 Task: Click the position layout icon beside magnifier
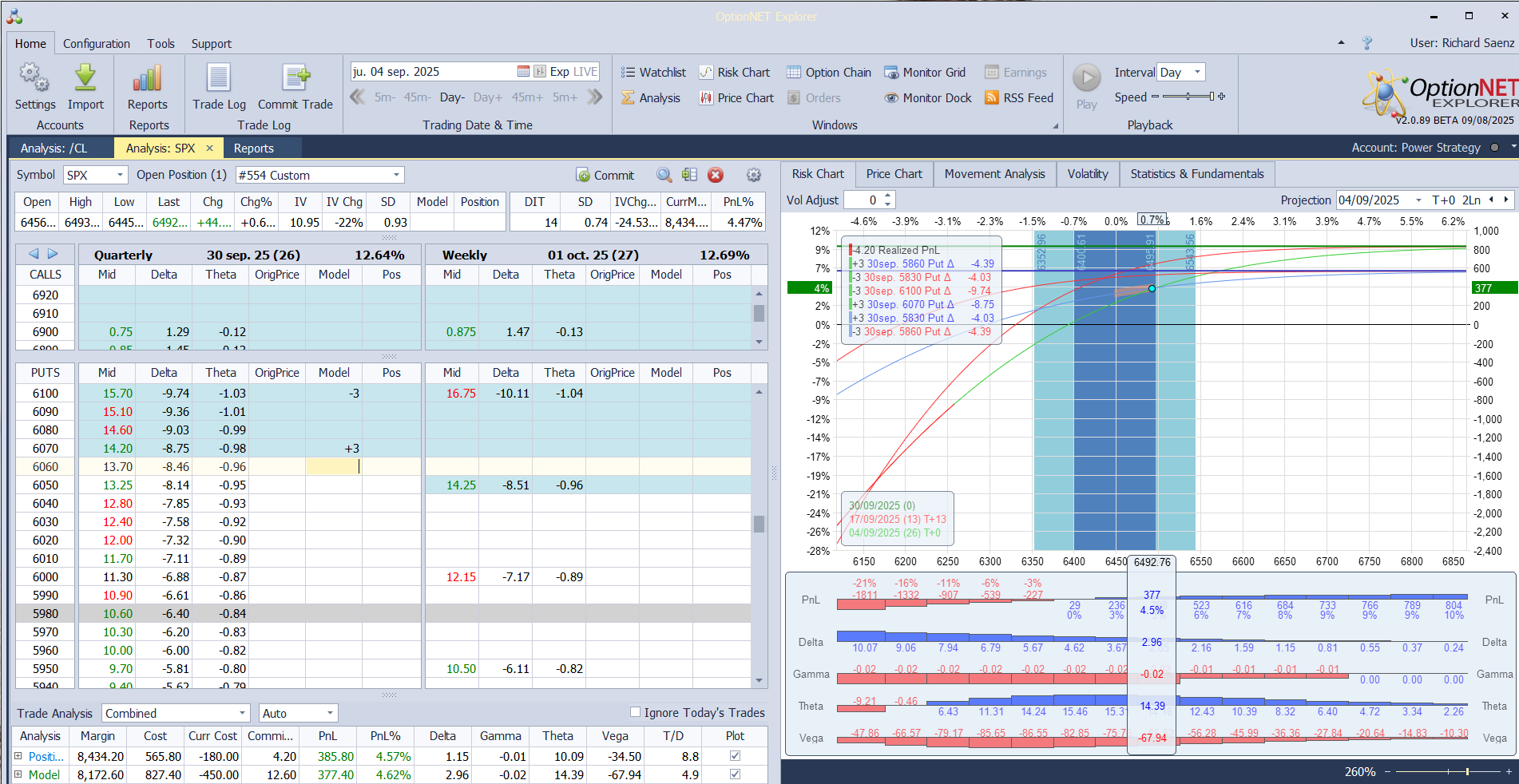(x=690, y=175)
